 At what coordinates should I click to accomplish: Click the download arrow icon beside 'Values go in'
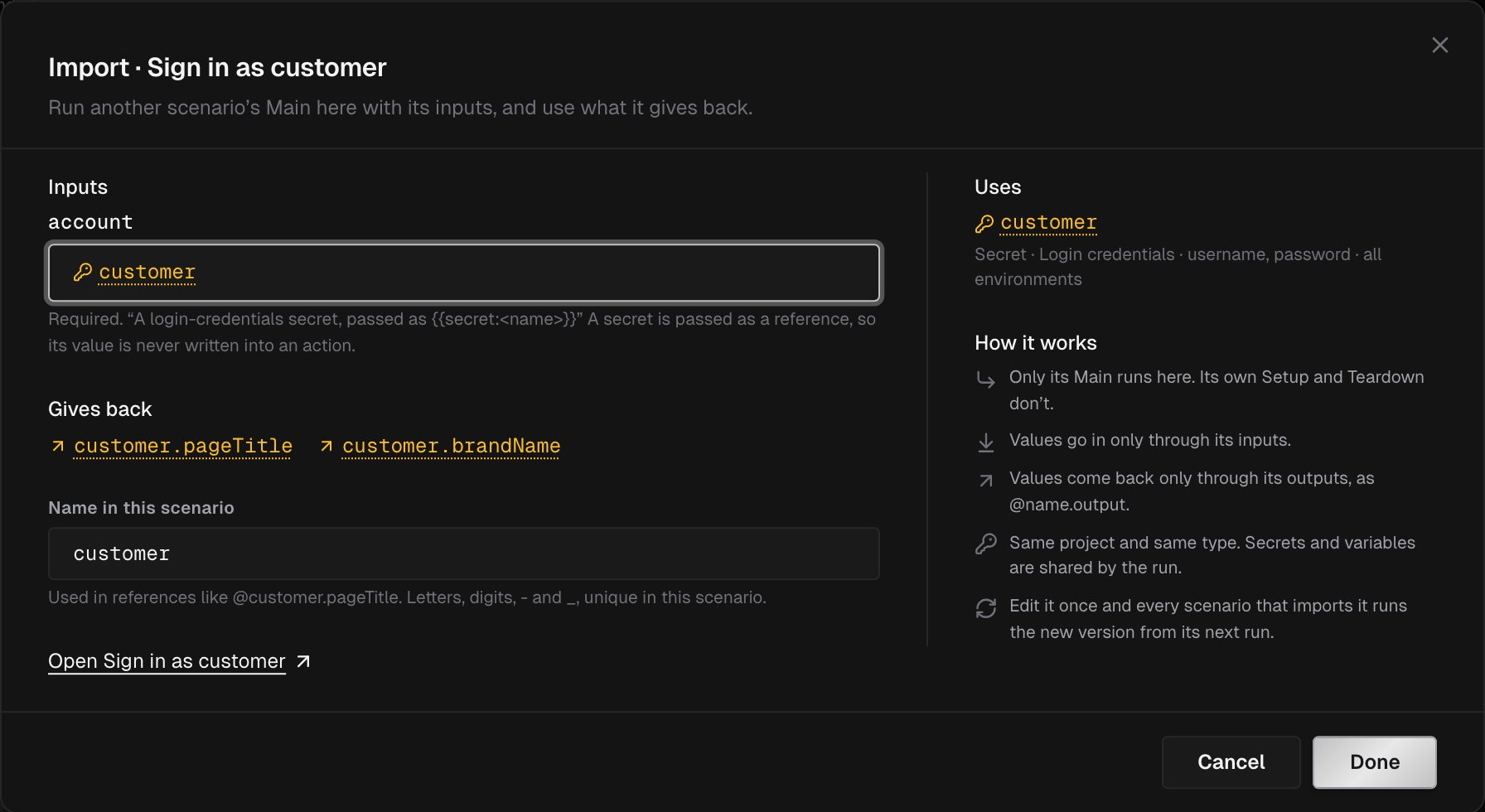[x=985, y=442]
